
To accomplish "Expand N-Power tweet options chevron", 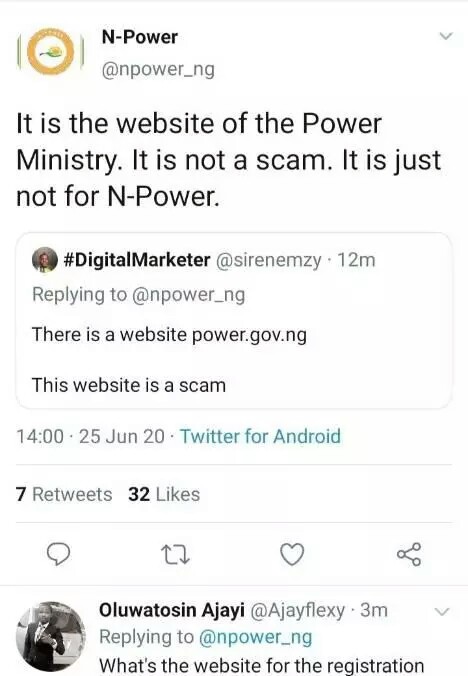I will click(x=446, y=36).
